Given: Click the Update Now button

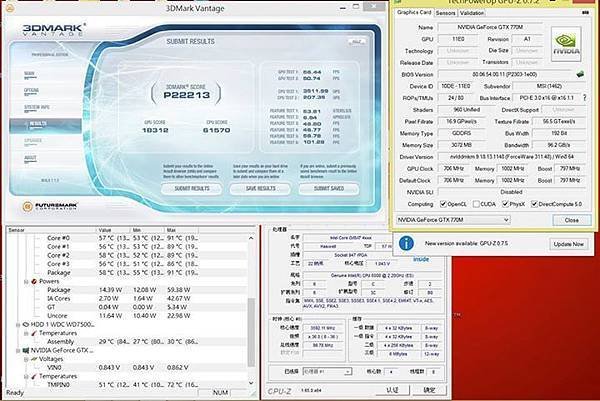Looking at the screenshot, I should (568, 244).
